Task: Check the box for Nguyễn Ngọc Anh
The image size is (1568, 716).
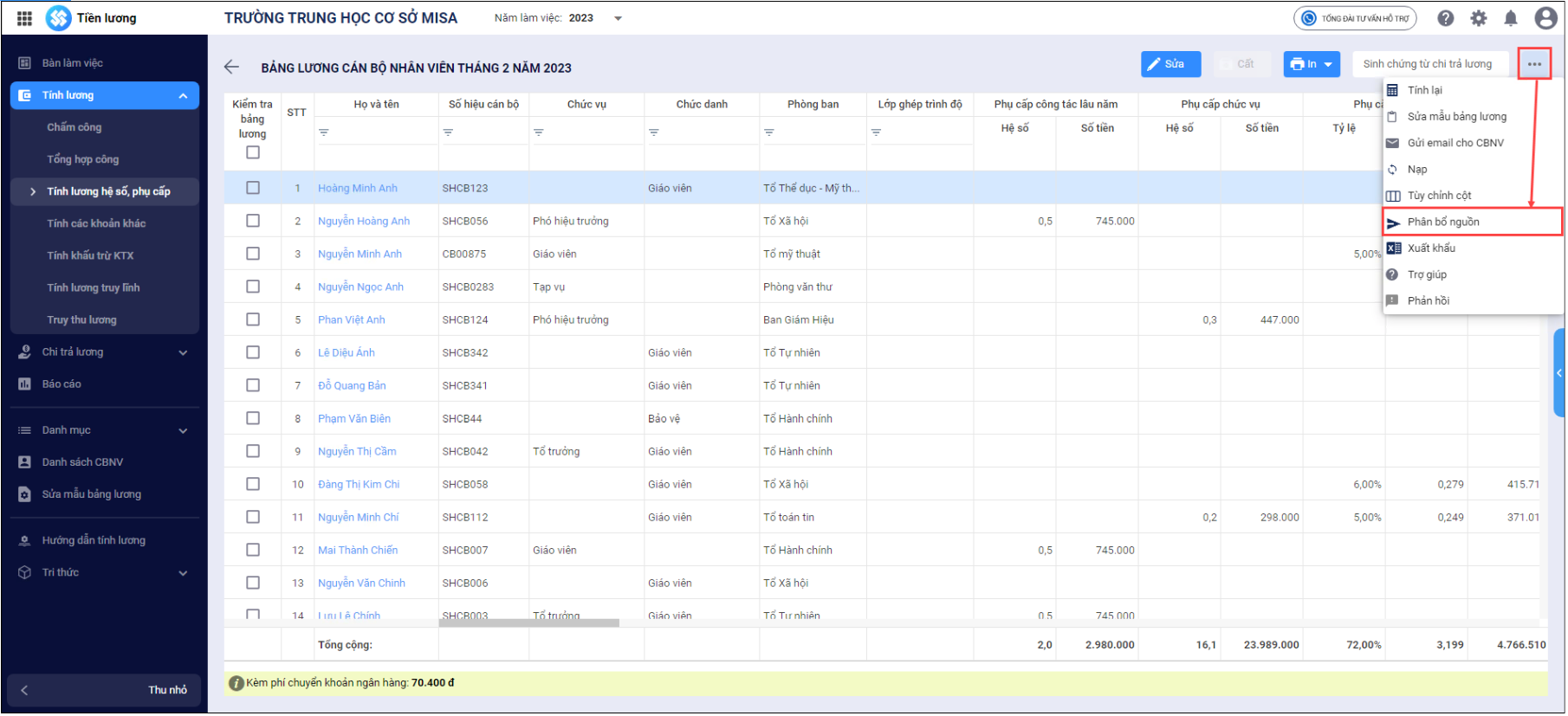Action: [253, 287]
